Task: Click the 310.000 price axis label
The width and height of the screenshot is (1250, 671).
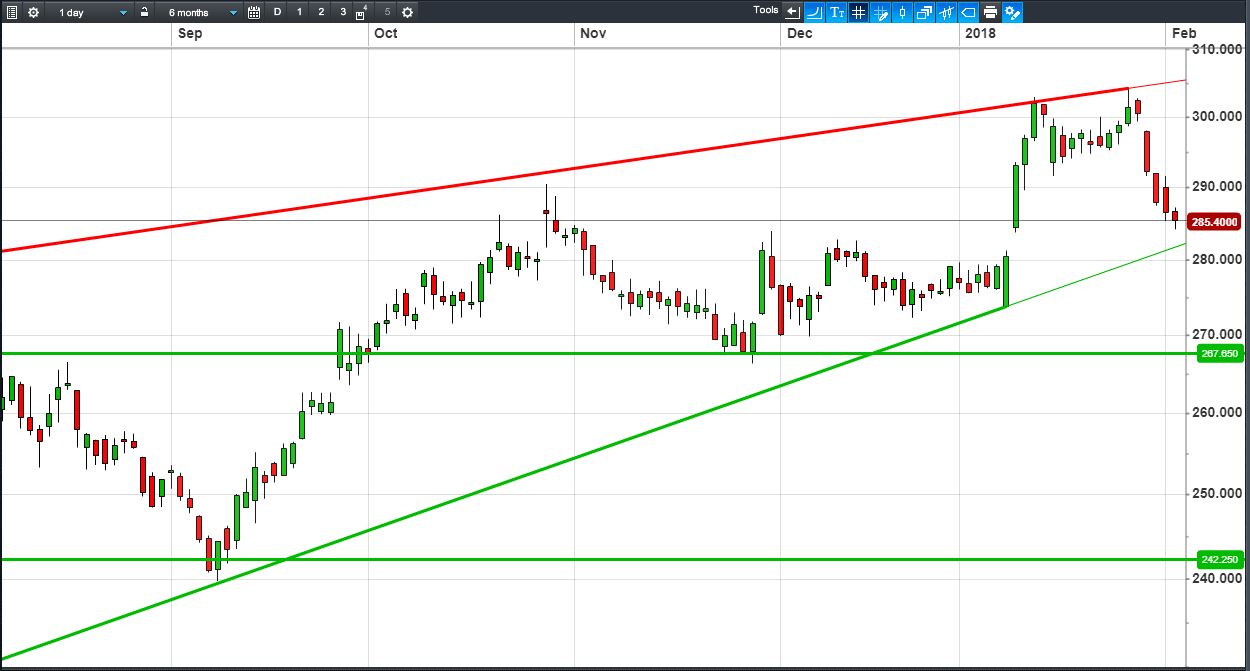Action: tap(1219, 49)
